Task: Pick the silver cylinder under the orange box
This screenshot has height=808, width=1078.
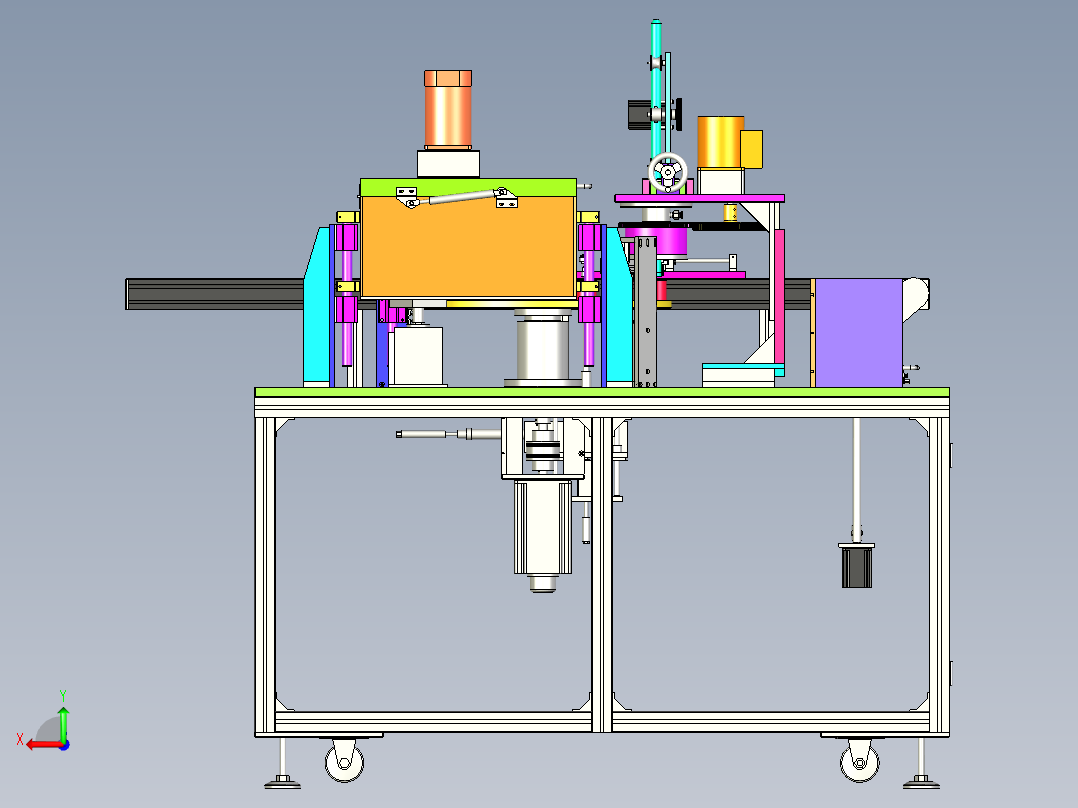Action: (543, 349)
